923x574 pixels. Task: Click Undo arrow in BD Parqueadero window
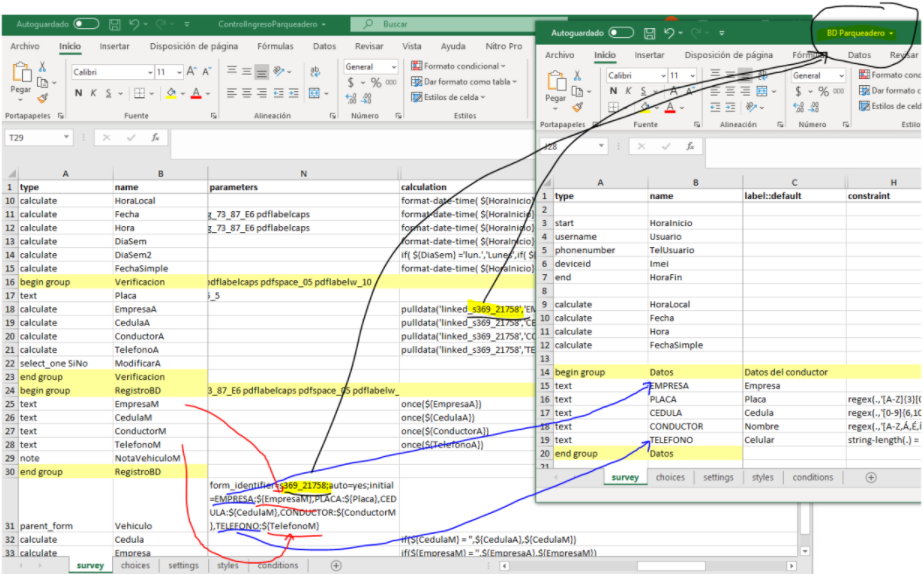[669, 33]
